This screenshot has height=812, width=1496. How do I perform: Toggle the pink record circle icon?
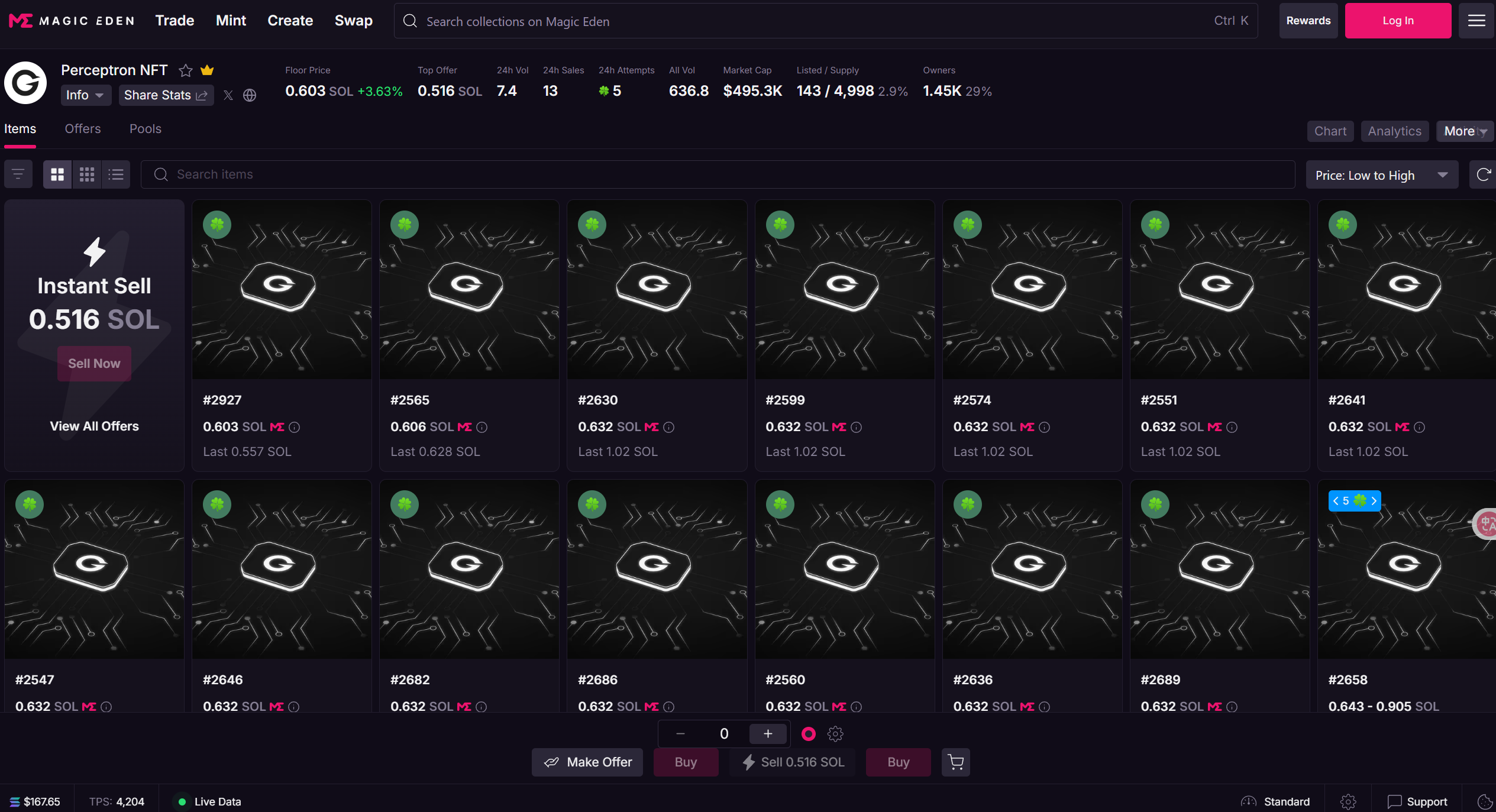[x=809, y=734]
